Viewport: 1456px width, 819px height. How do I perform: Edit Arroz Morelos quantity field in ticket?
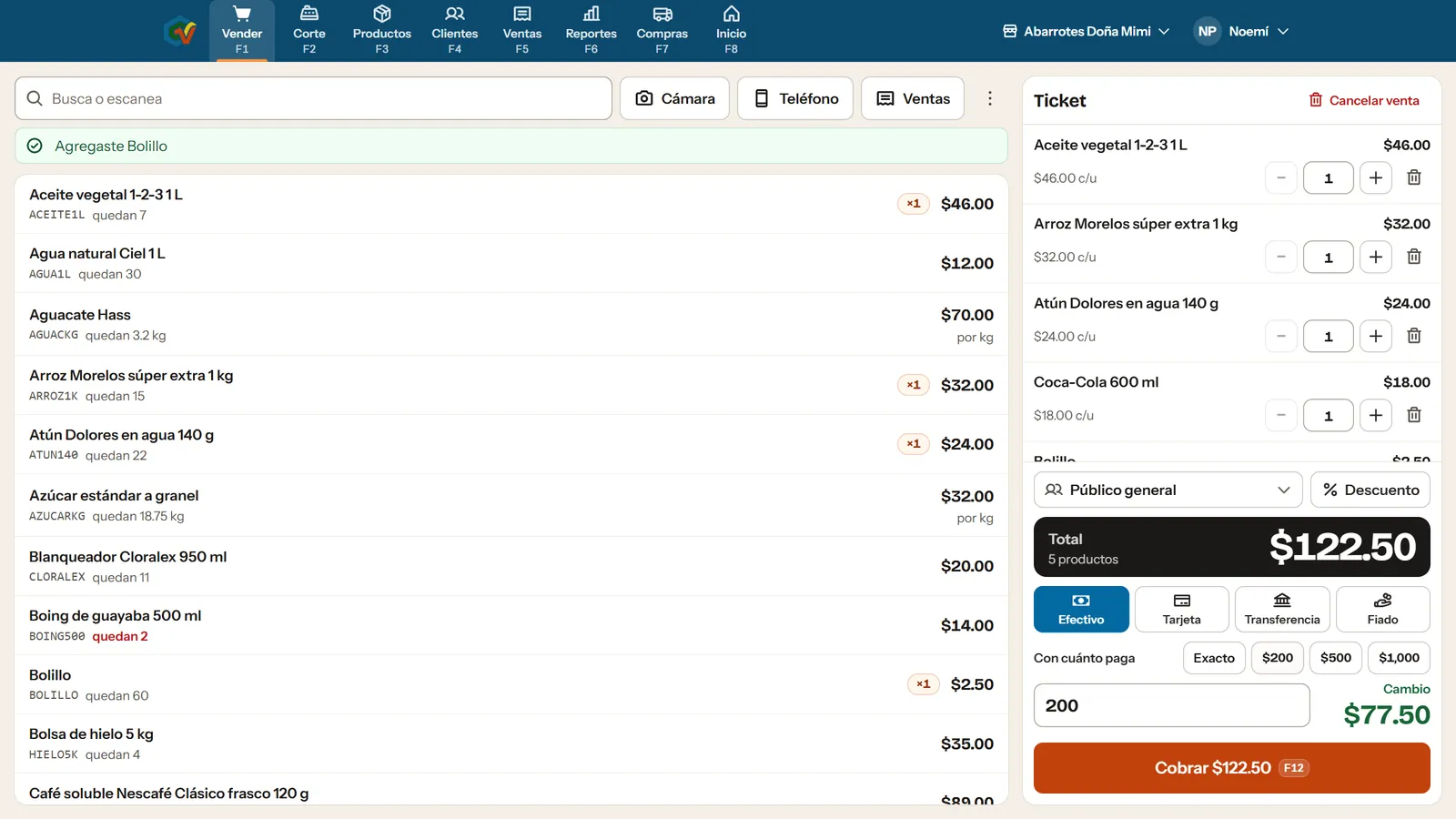[x=1329, y=257]
